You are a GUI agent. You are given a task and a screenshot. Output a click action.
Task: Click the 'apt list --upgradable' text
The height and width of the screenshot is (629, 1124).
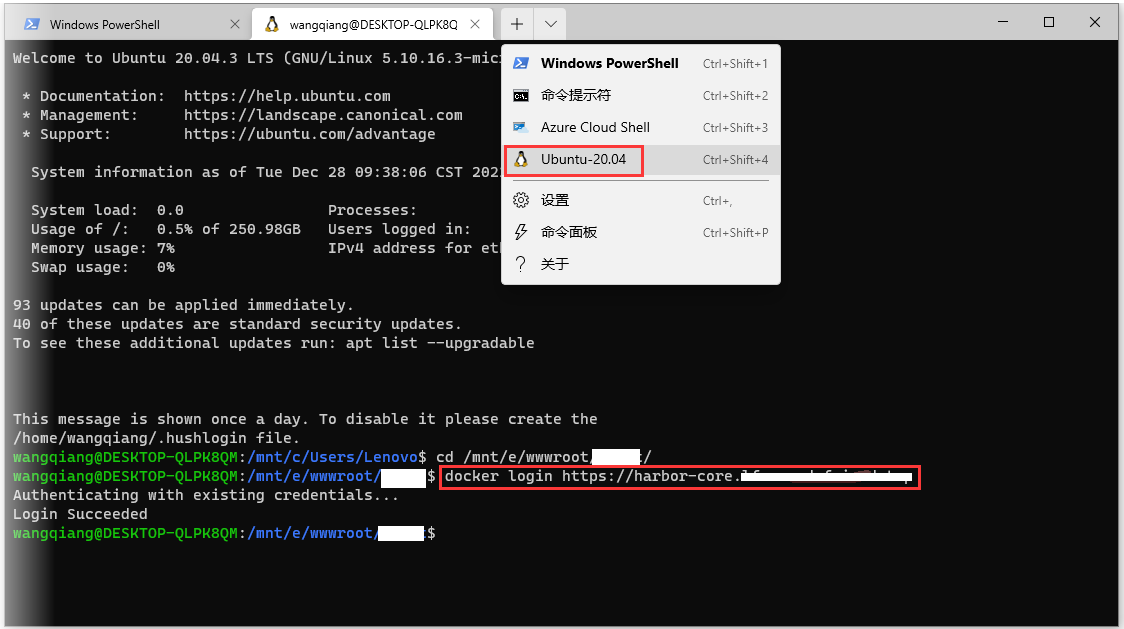[x=439, y=343]
